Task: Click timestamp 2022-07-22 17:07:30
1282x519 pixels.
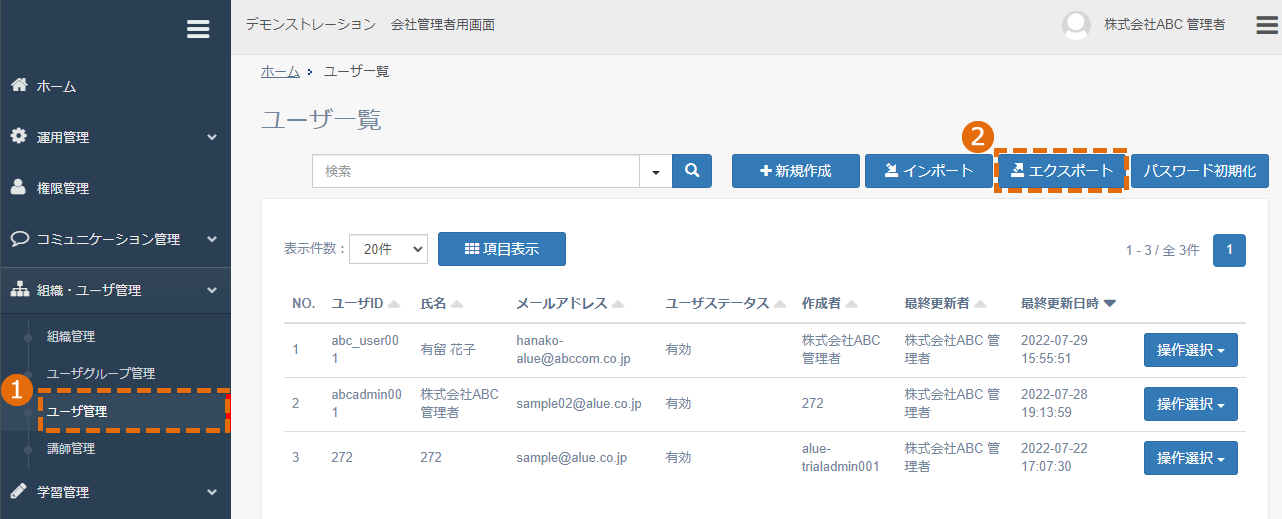Action: click(x=1054, y=458)
